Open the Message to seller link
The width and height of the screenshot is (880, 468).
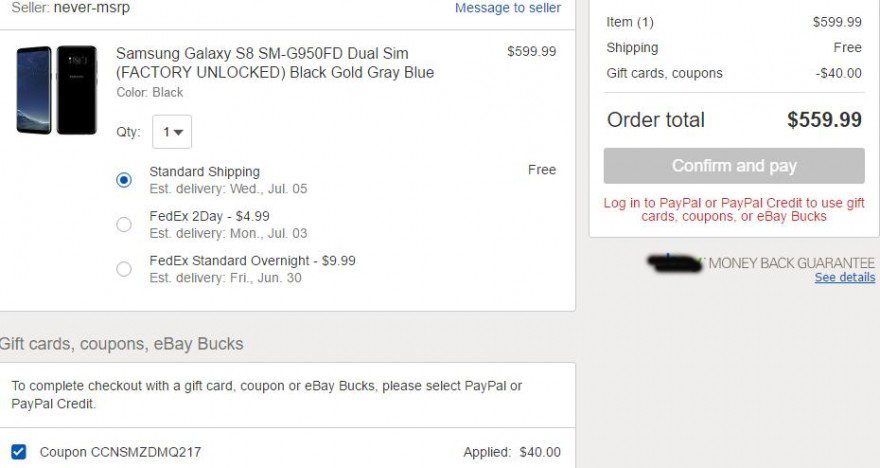tap(507, 8)
